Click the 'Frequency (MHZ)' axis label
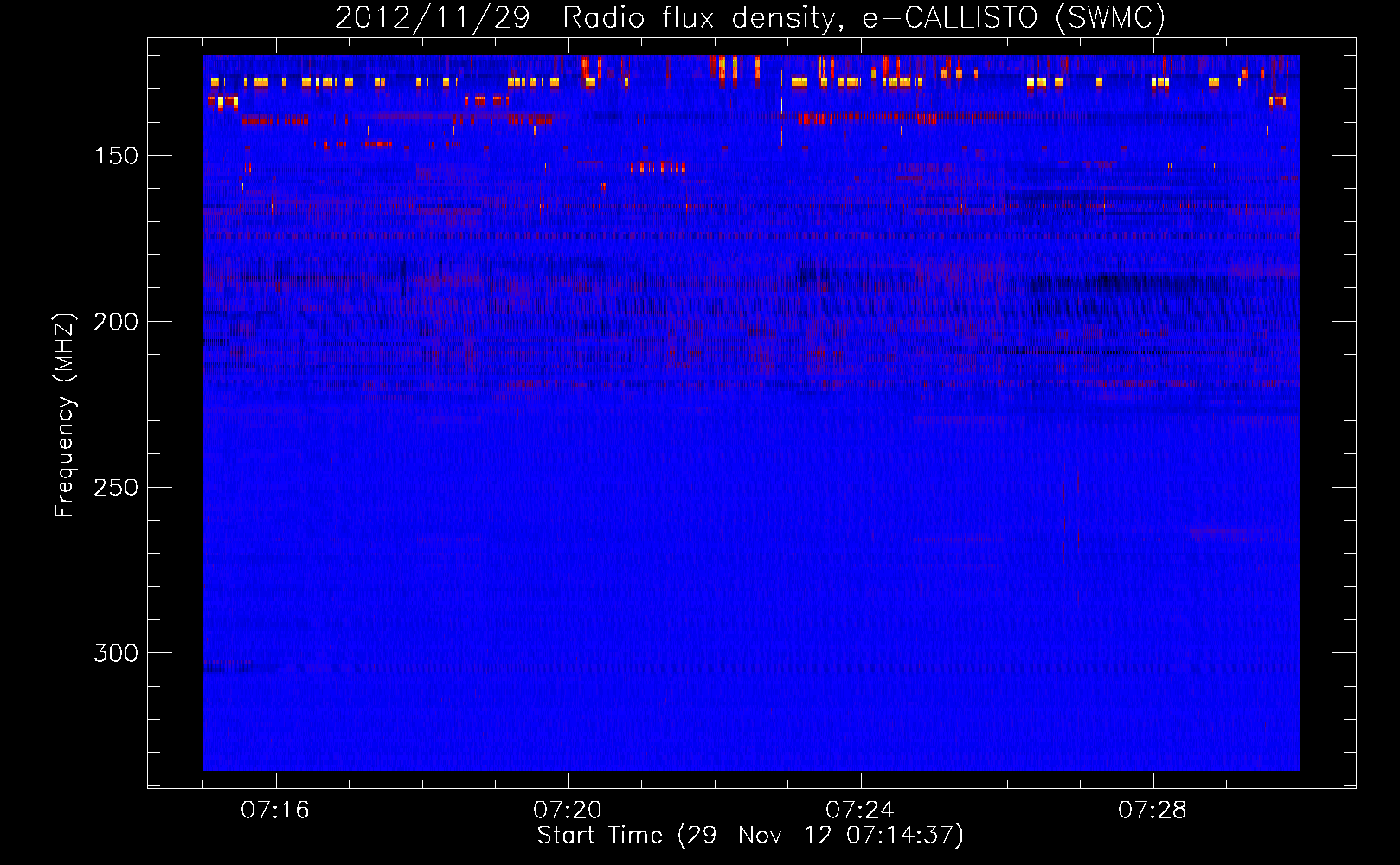Image resolution: width=1400 pixels, height=865 pixels. [x=65, y=414]
